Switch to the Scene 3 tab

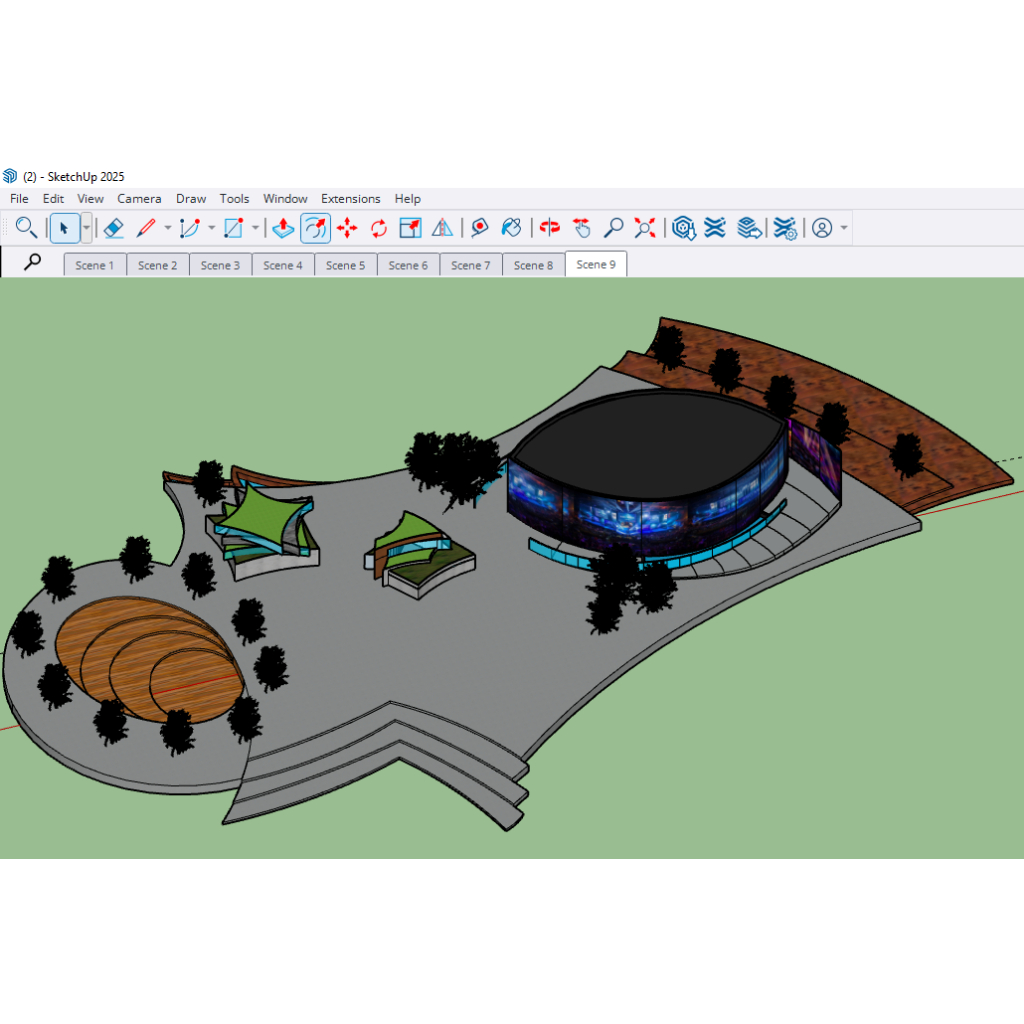(220, 265)
